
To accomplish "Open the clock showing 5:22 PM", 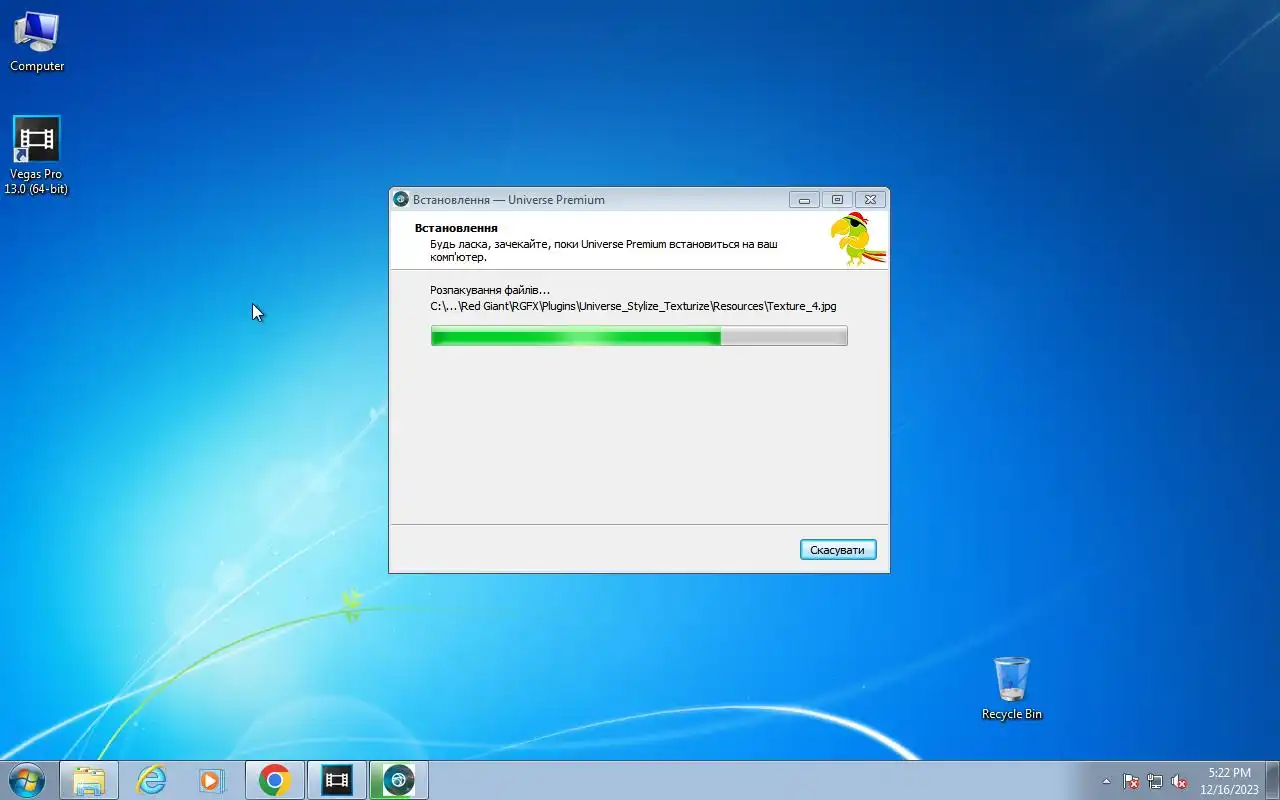I will point(1229,781).
